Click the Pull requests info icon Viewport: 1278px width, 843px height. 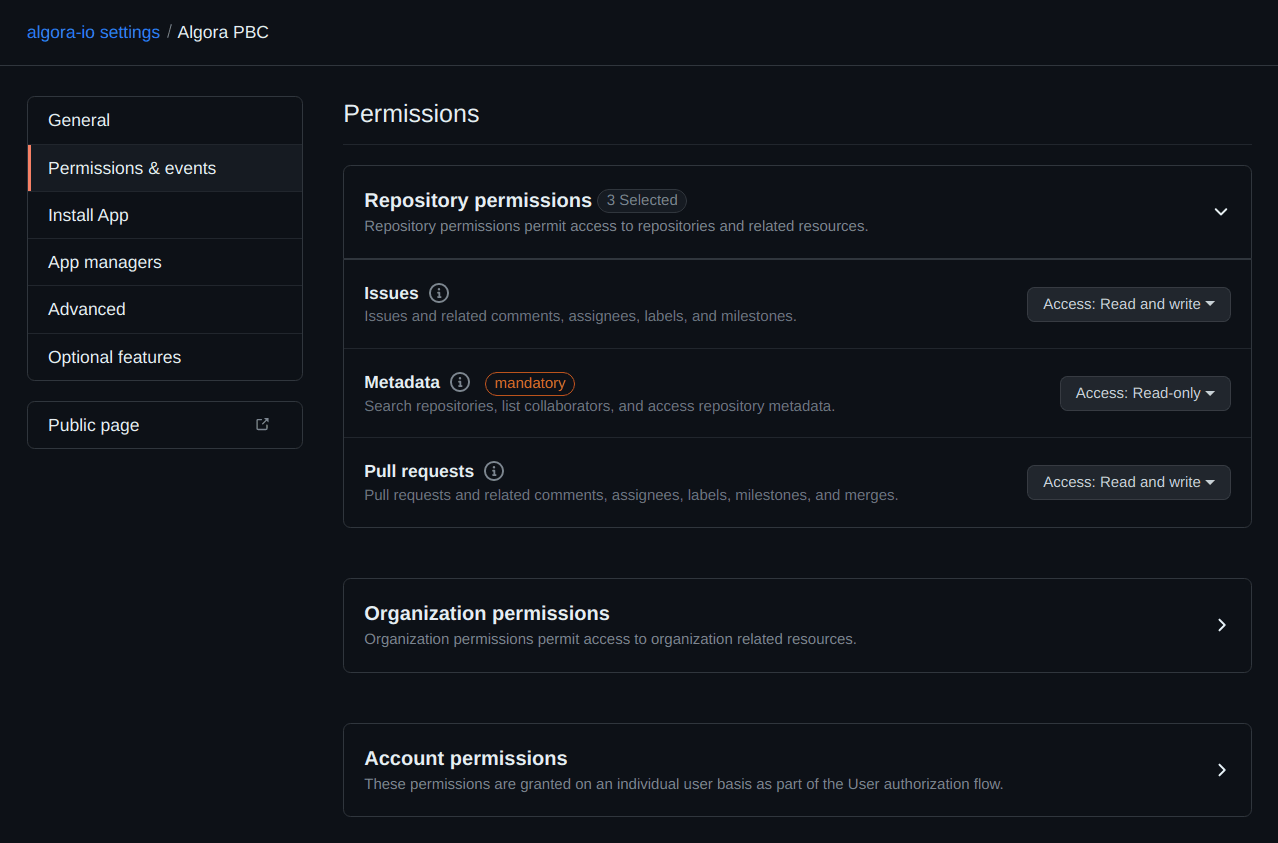point(494,471)
